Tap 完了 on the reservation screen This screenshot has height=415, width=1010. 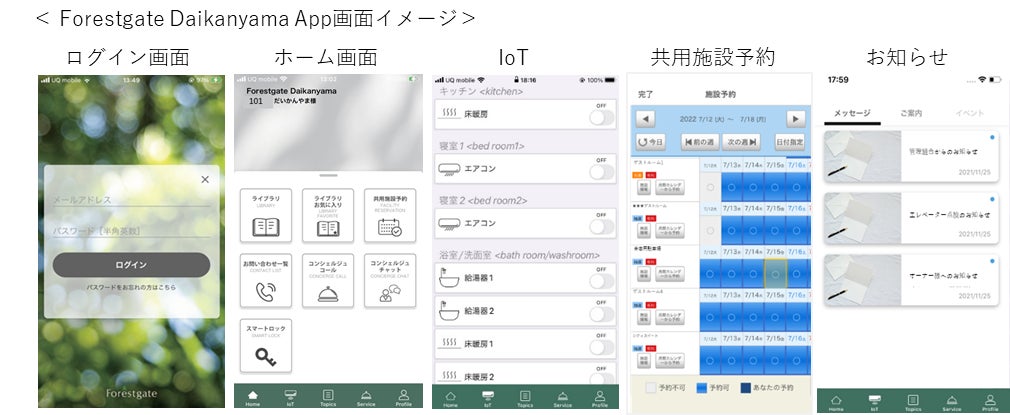click(x=645, y=94)
